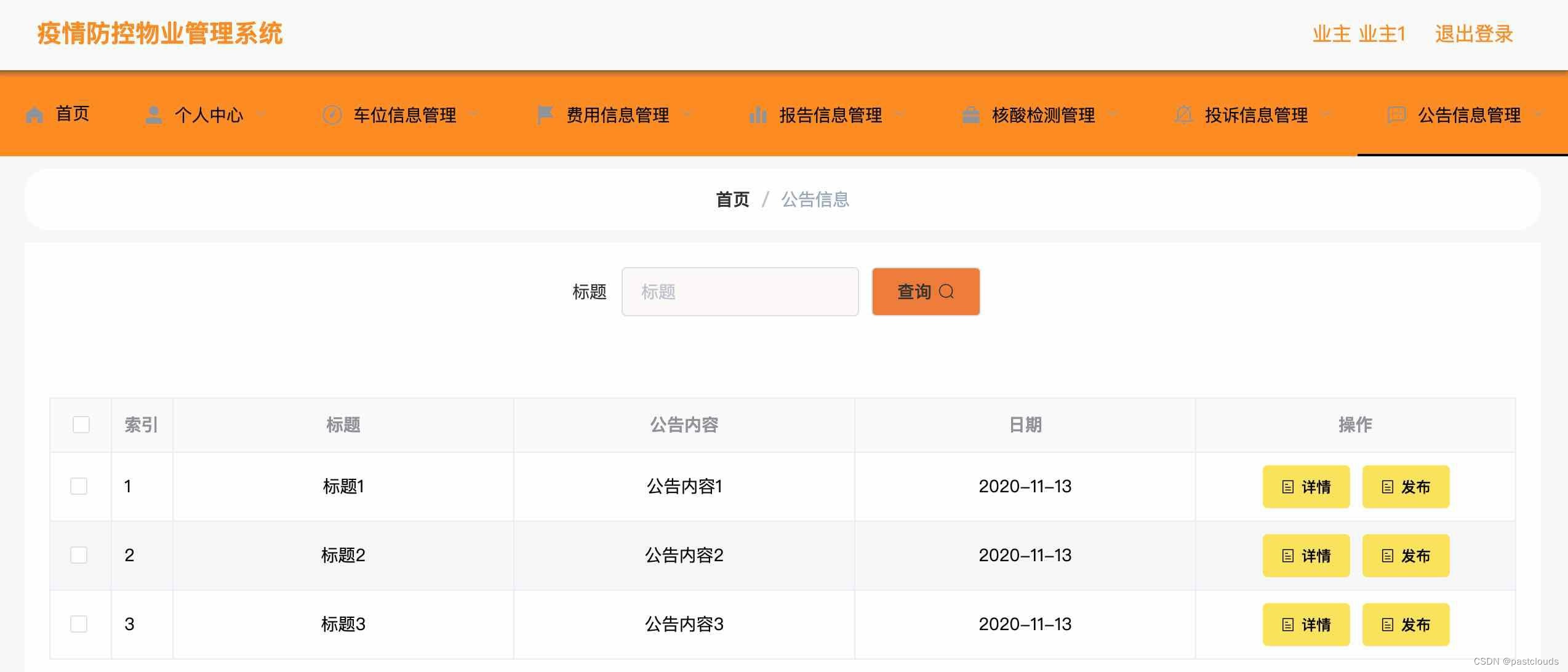The image size is (1568, 672).
Task: Open the 个人中心 menu
Action: pos(209,115)
